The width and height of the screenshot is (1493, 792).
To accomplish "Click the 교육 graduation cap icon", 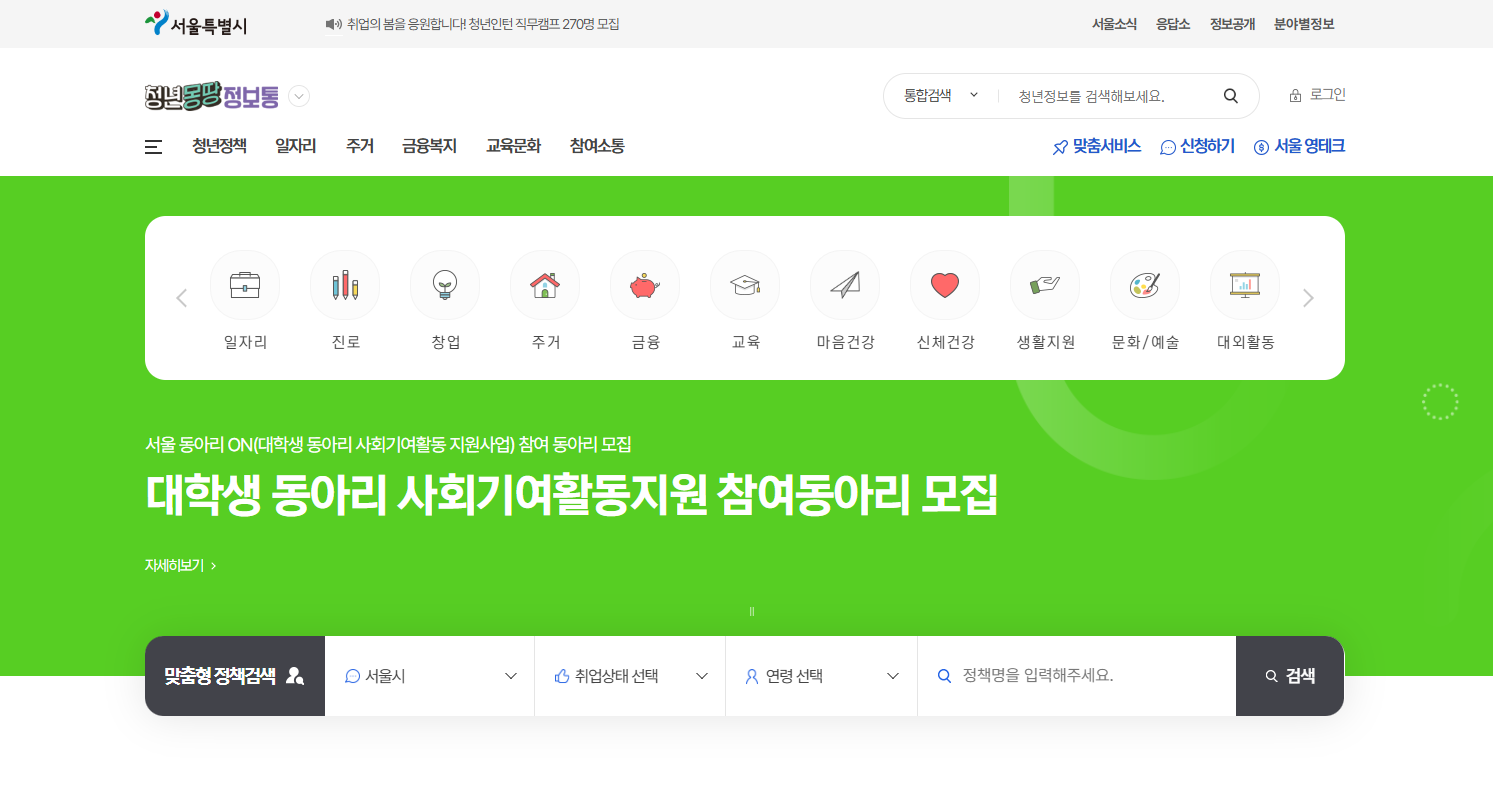I will [x=745, y=285].
